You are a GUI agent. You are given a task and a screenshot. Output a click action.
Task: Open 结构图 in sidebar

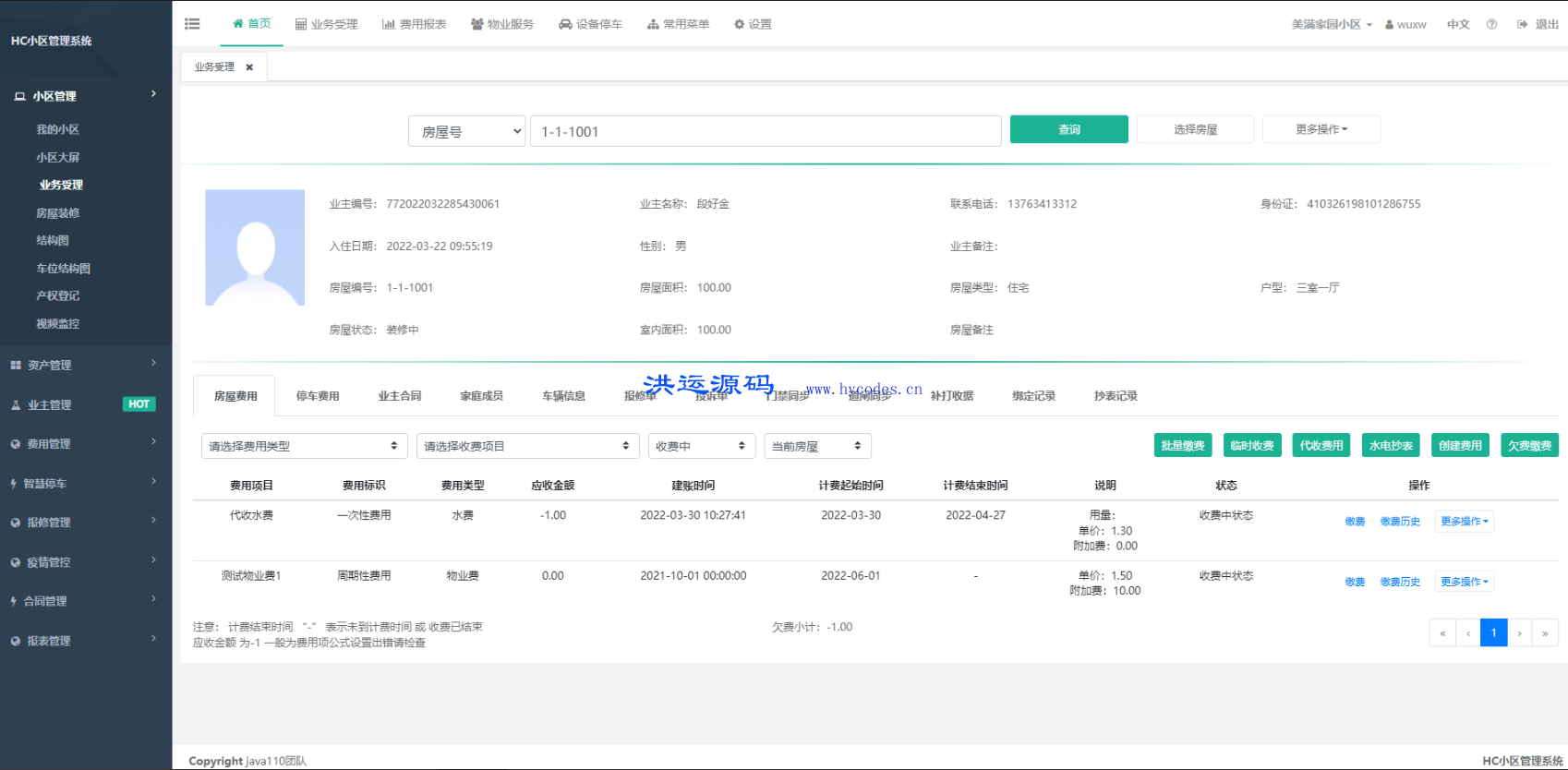pos(53,240)
